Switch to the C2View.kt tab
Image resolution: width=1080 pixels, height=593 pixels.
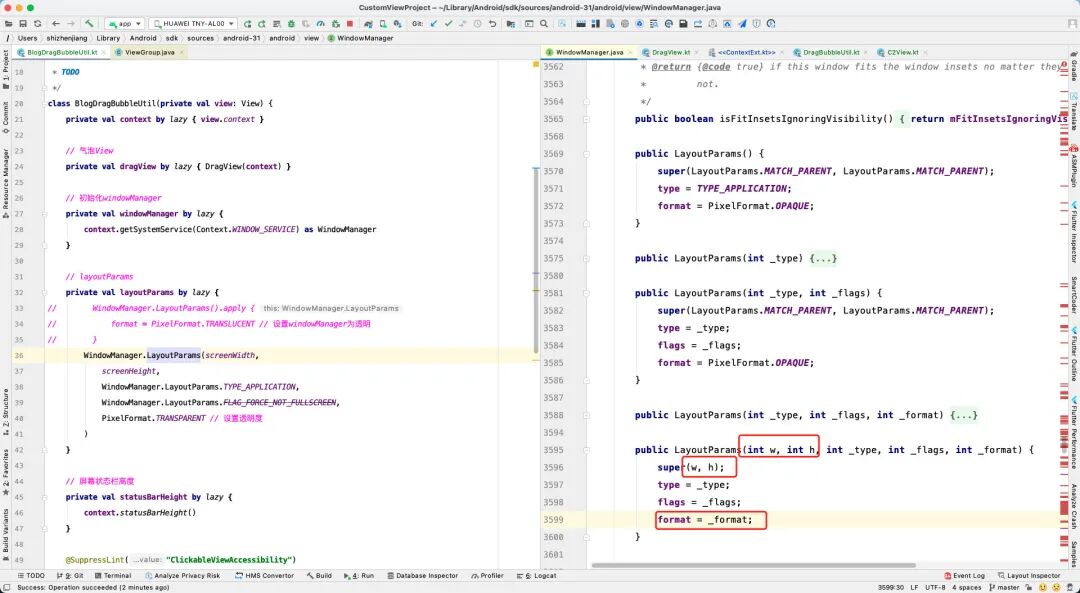tap(902, 52)
